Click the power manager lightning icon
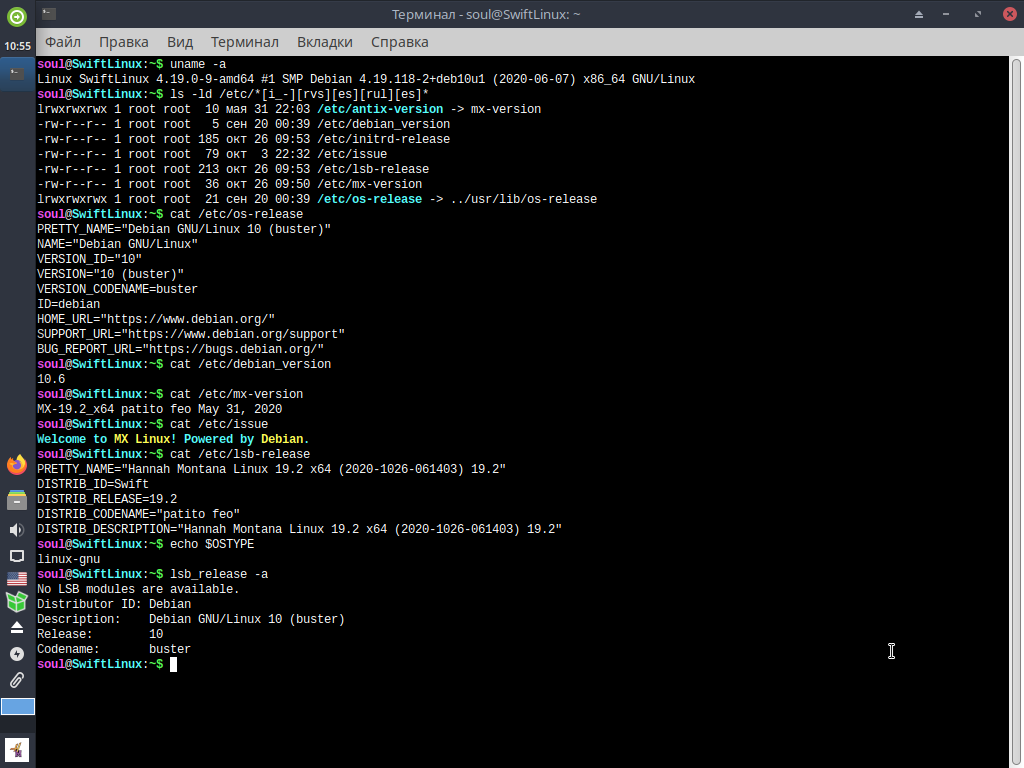The image size is (1024, 768). tap(17, 654)
